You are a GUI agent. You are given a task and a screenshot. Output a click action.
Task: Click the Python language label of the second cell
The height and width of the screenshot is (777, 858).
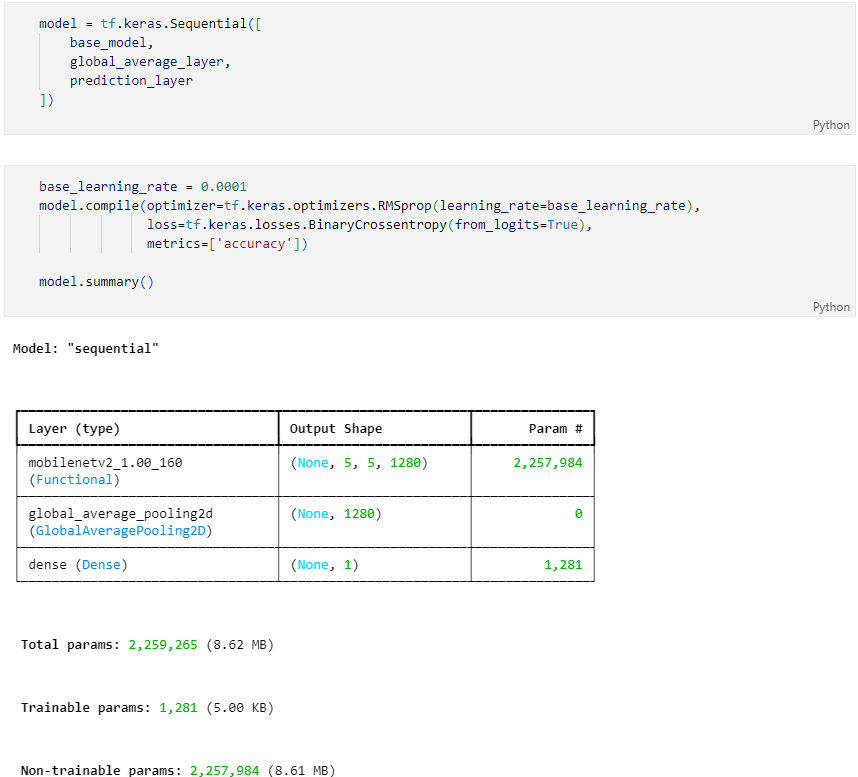point(831,307)
